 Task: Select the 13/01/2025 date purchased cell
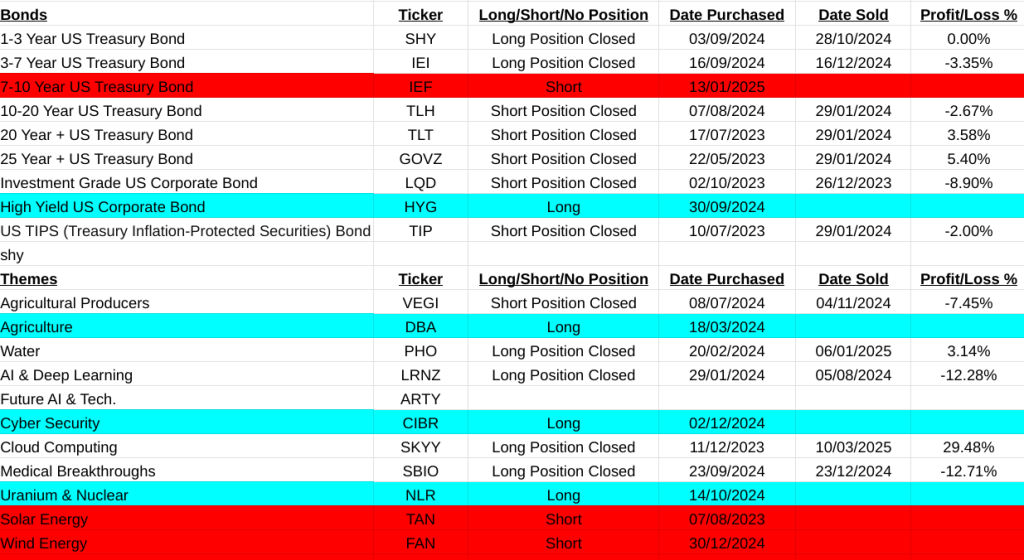[727, 87]
